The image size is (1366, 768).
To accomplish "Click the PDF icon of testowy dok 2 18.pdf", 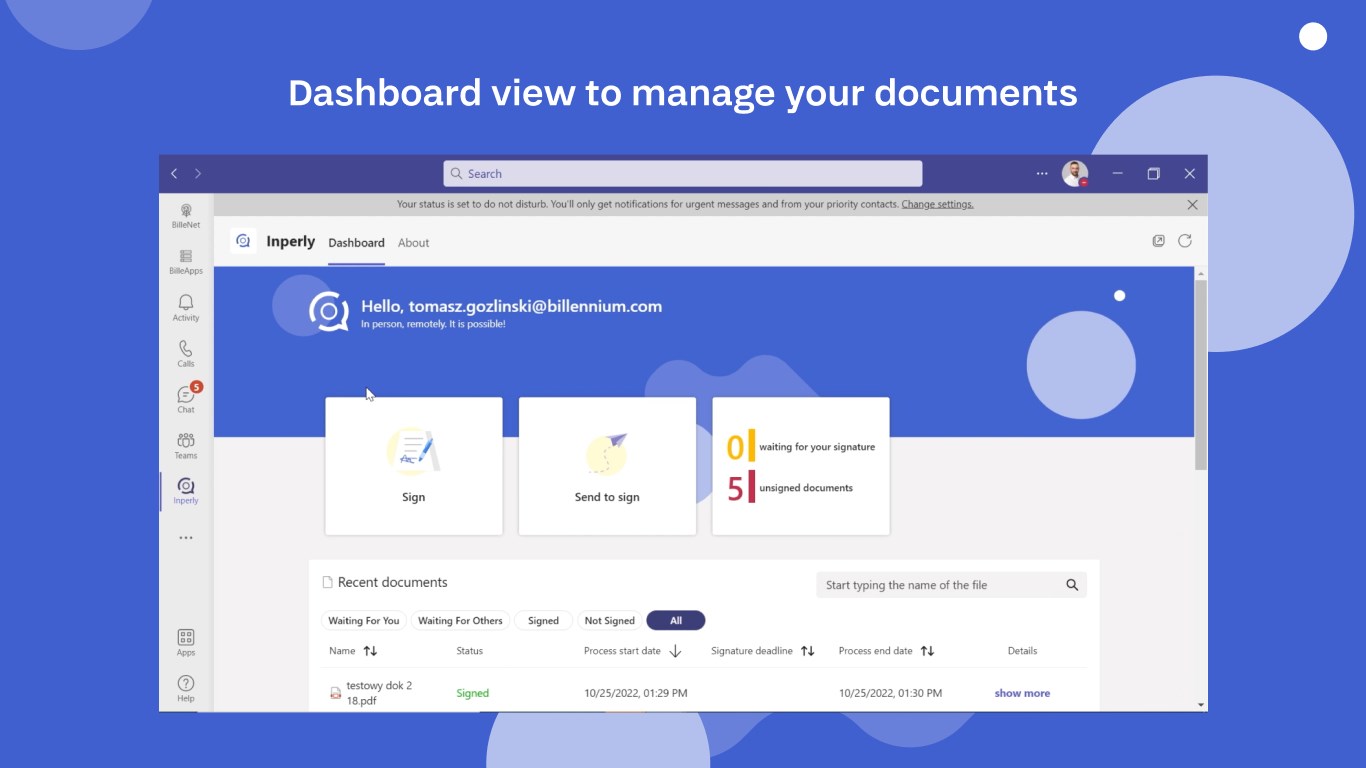I will pyautogui.click(x=336, y=693).
